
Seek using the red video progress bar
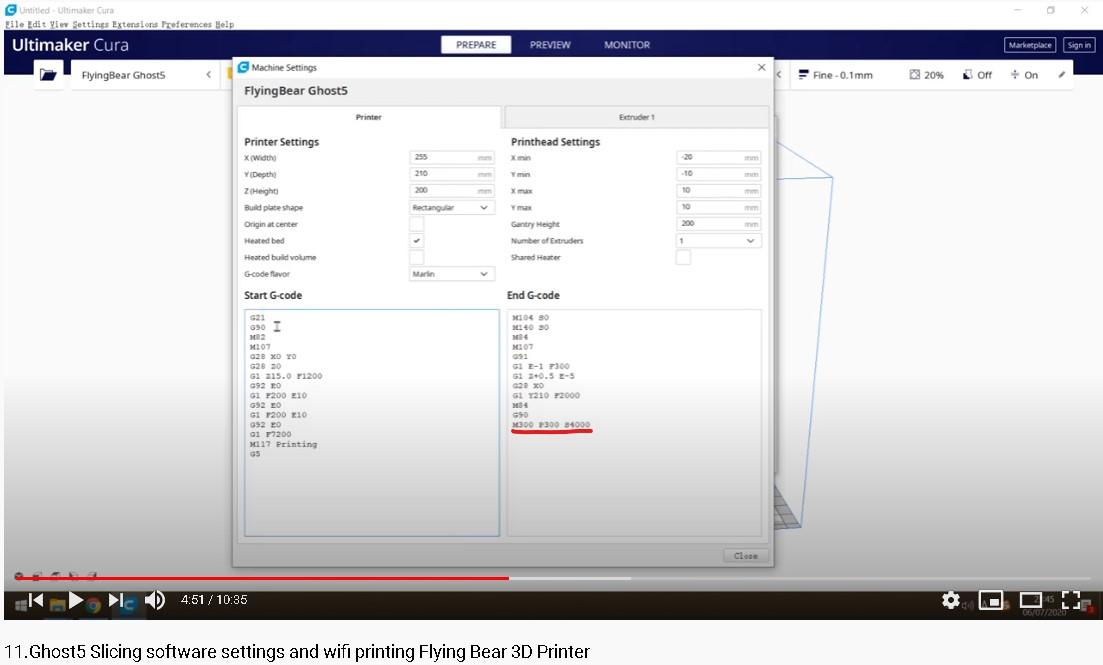[262, 578]
